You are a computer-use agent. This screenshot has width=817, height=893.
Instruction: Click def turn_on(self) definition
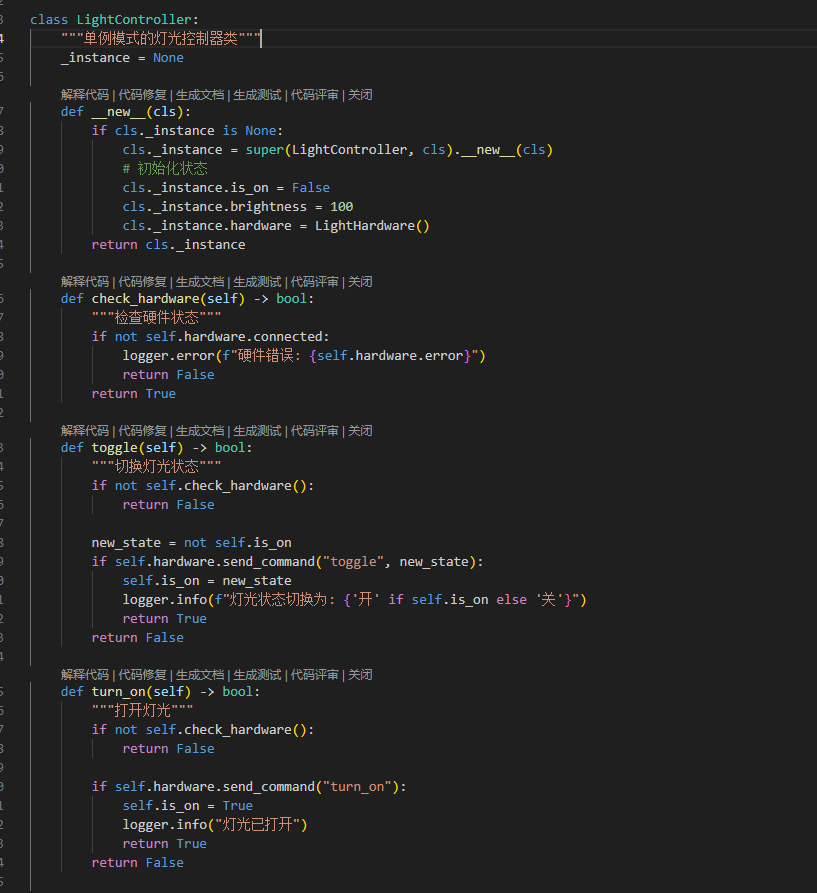coord(161,691)
